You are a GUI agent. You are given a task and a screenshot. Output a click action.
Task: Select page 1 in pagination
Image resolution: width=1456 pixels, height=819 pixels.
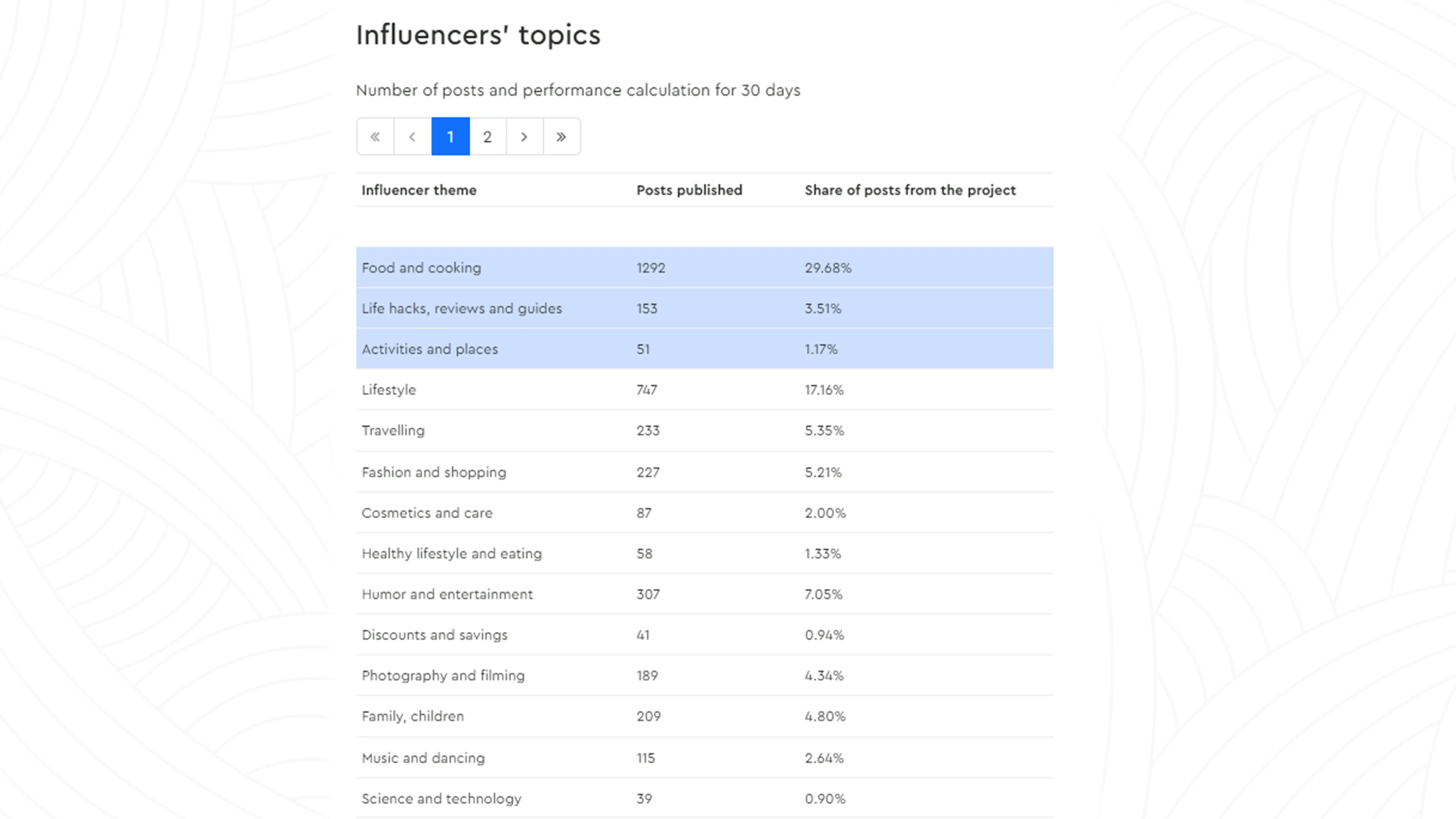click(x=450, y=137)
